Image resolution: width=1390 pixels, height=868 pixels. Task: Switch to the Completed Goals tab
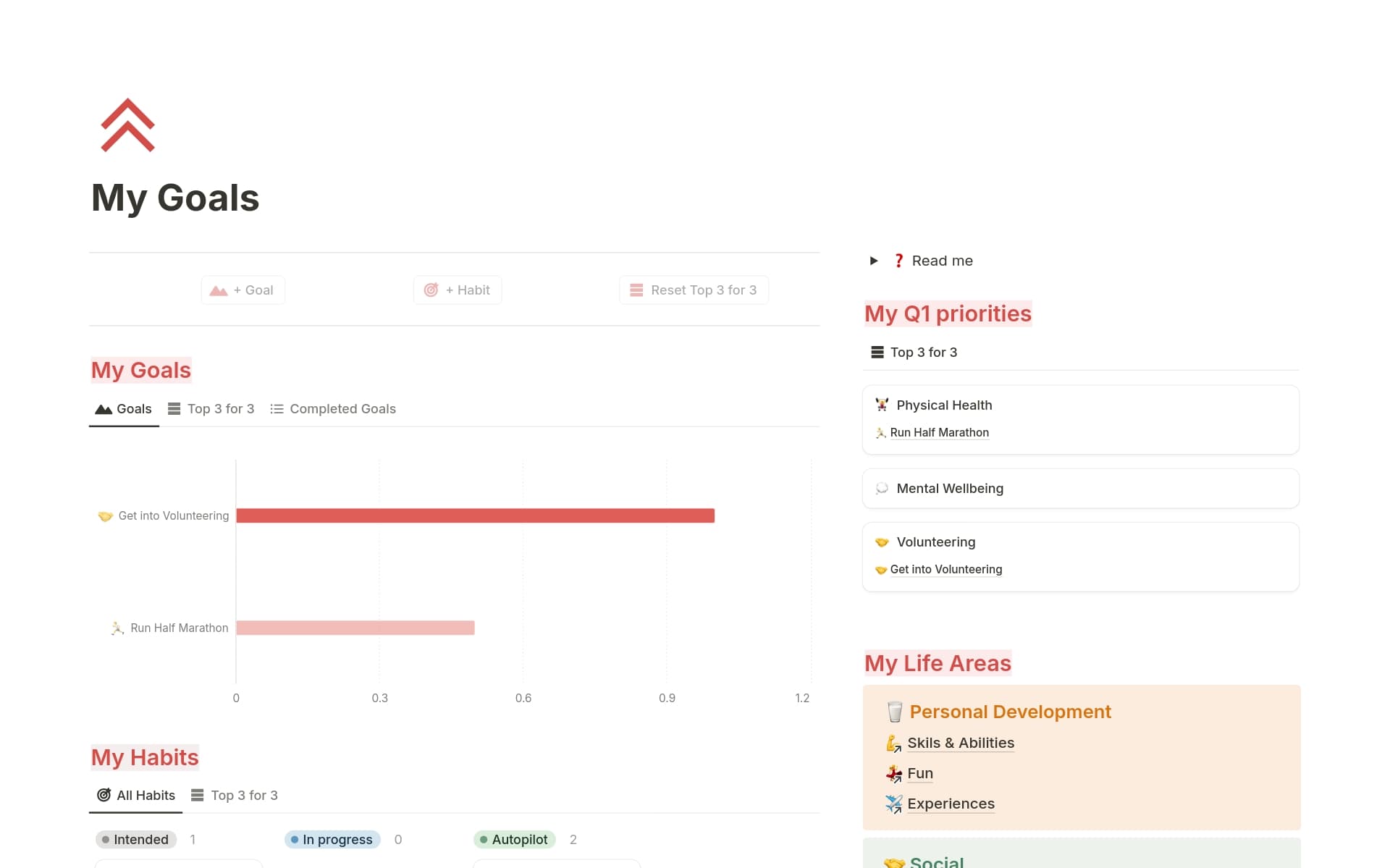[x=333, y=408]
